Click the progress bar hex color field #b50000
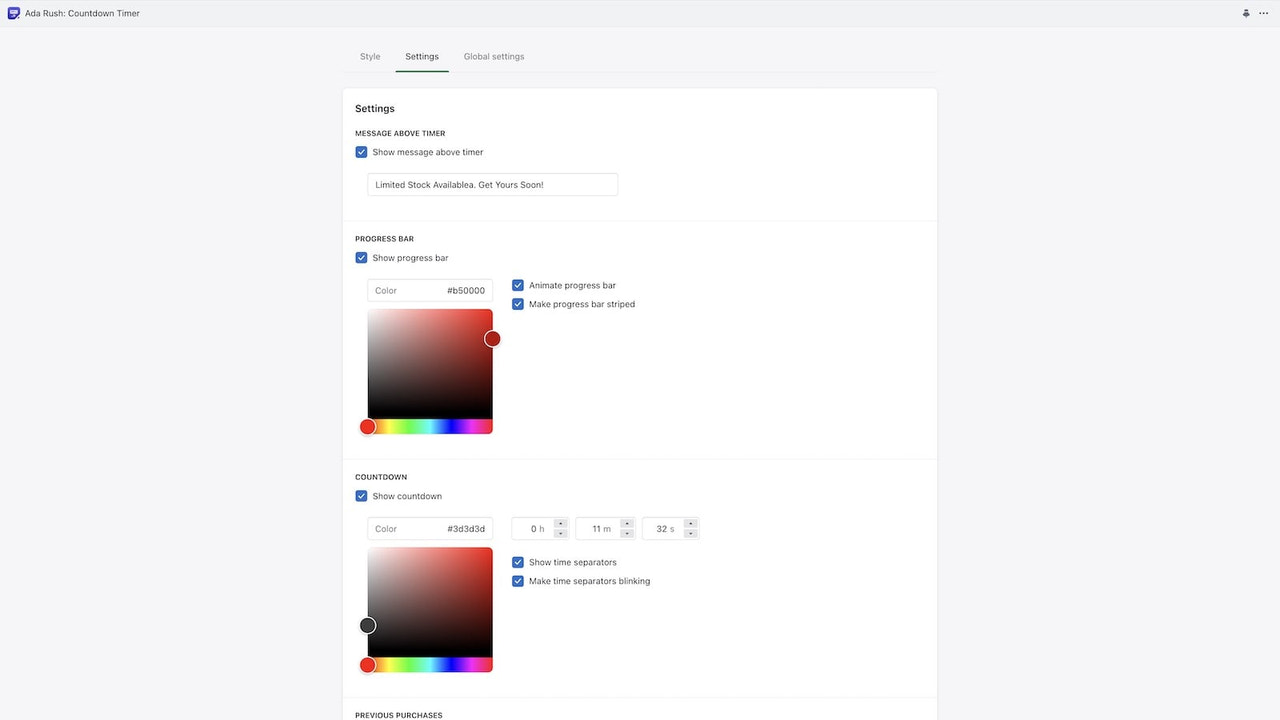The image size is (1280, 720). point(465,290)
